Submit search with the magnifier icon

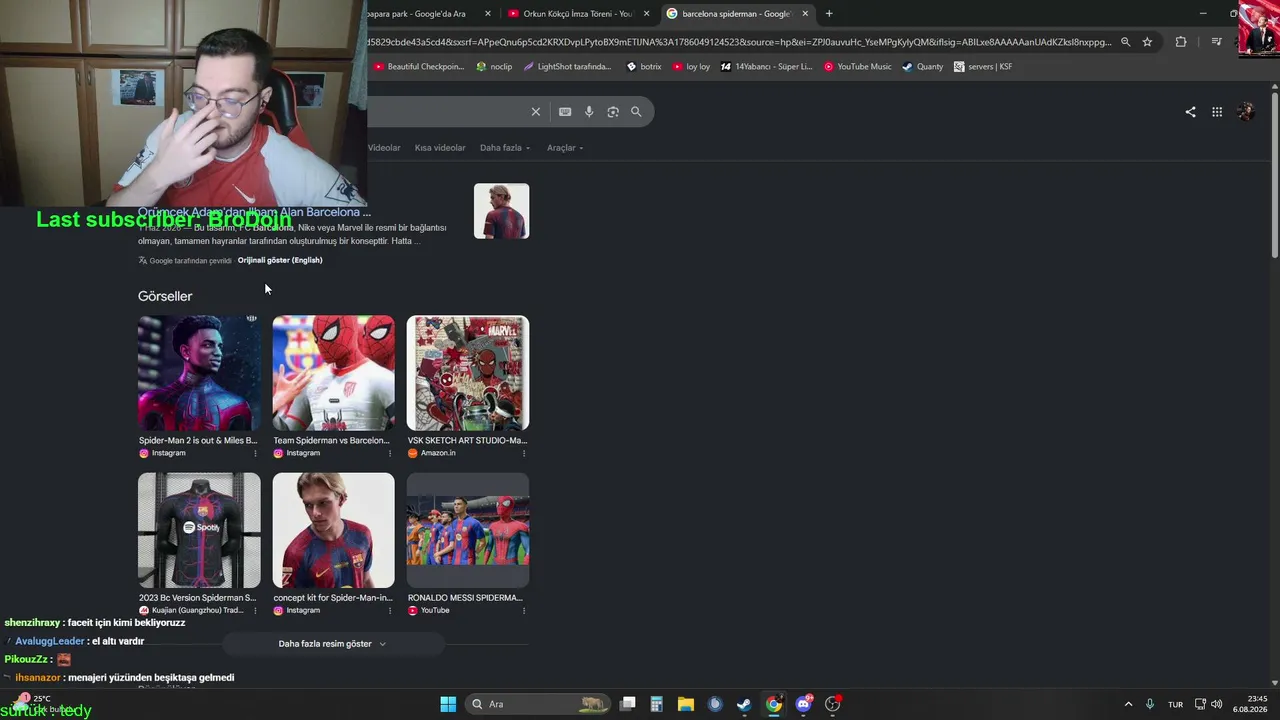point(636,112)
